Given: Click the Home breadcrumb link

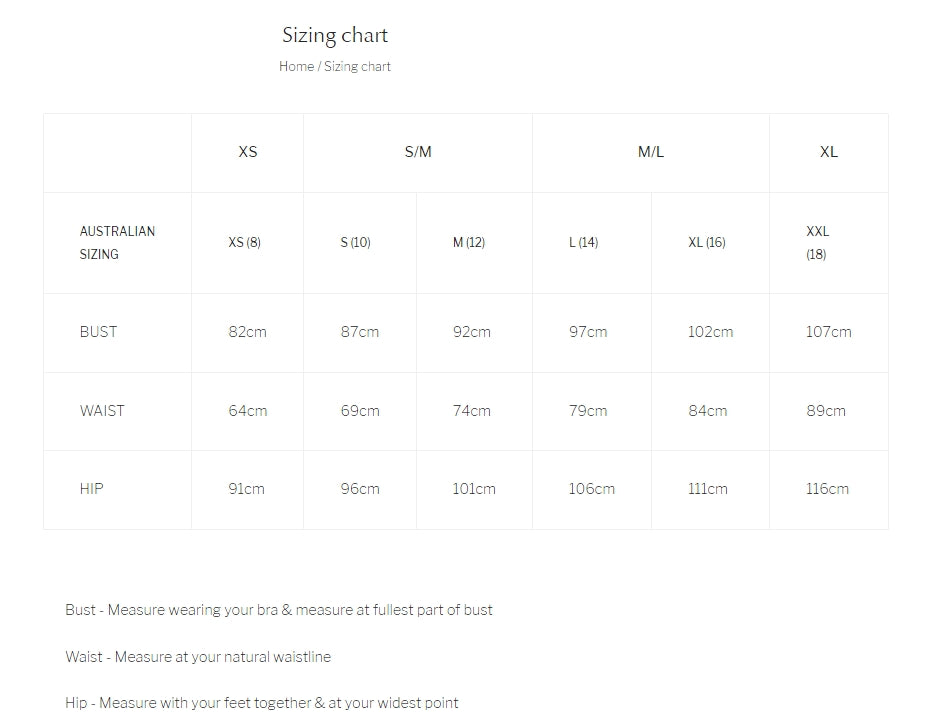Looking at the screenshot, I should point(296,67).
